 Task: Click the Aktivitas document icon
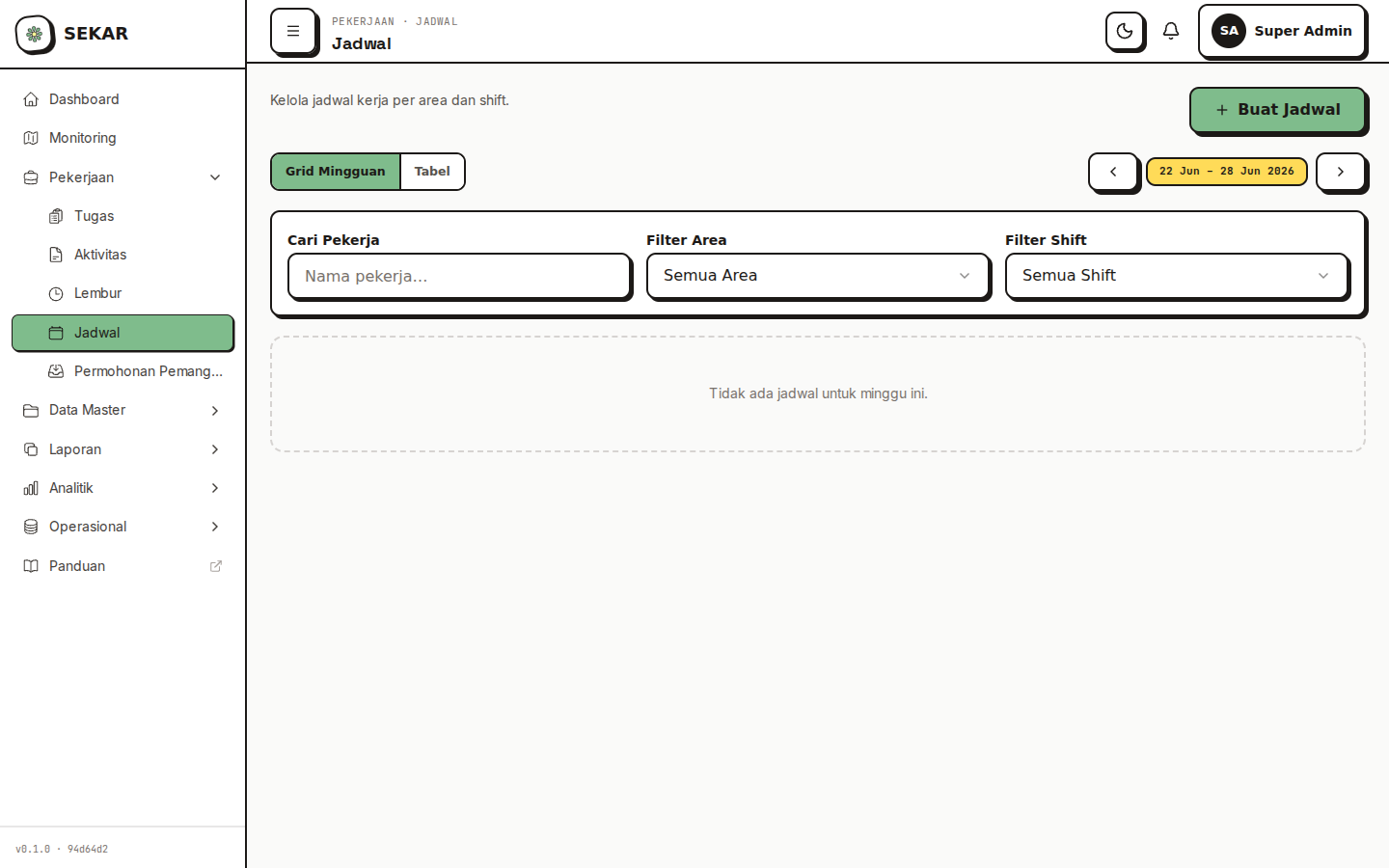56,255
